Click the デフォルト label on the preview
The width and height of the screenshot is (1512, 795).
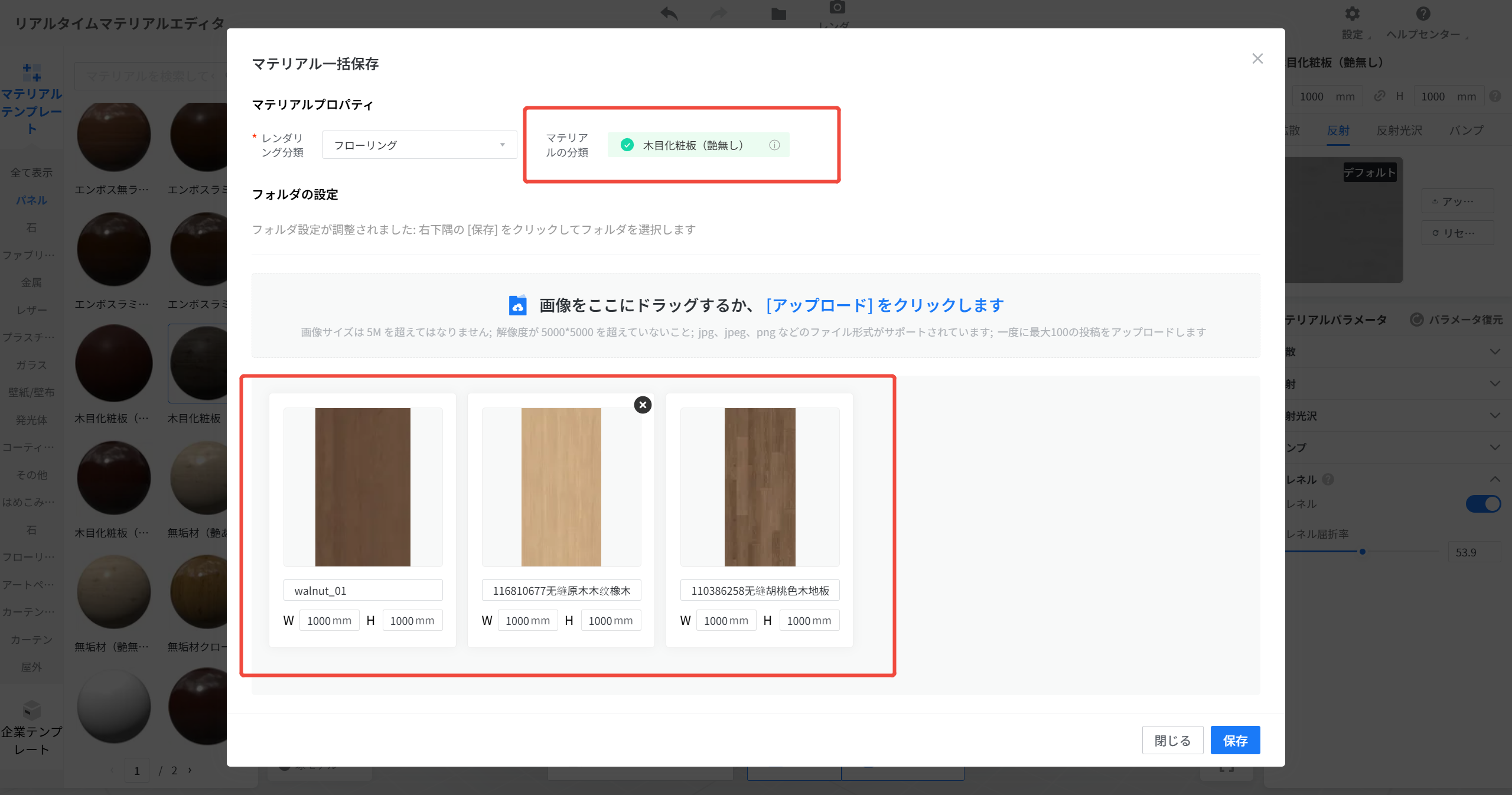coord(1370,172)
